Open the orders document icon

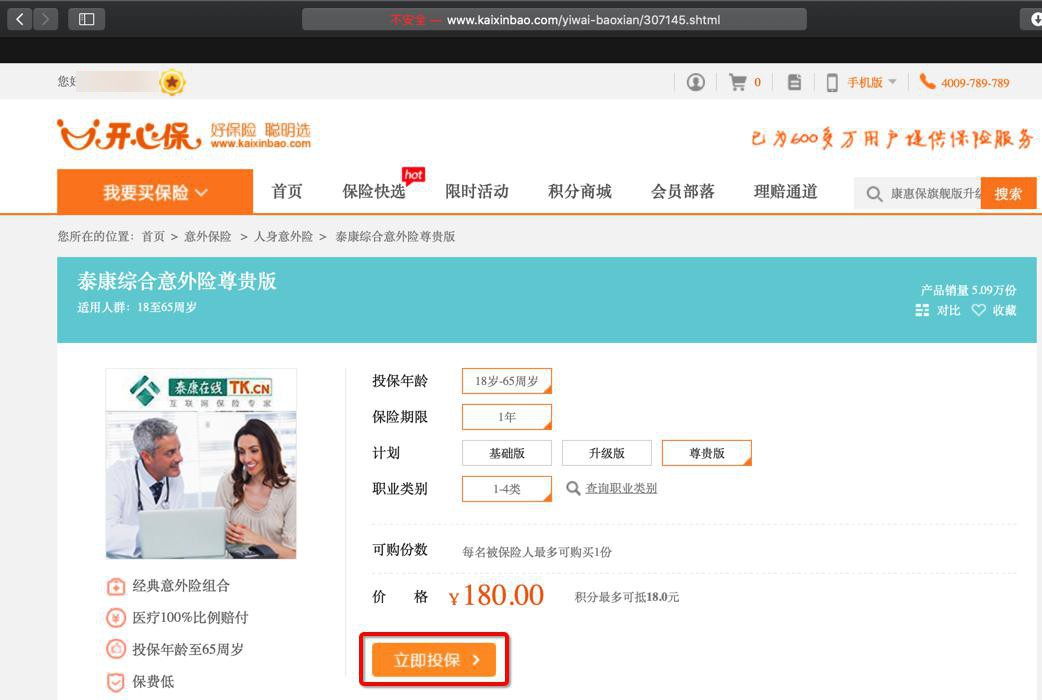(794, 82)
